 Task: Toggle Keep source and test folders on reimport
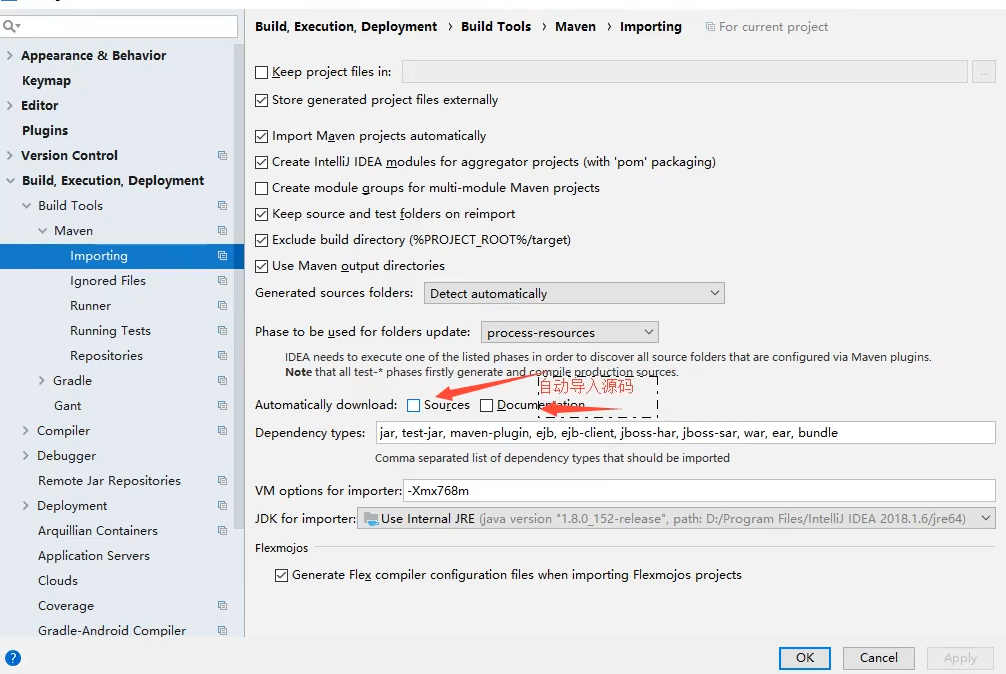click(x=261, y=214)
